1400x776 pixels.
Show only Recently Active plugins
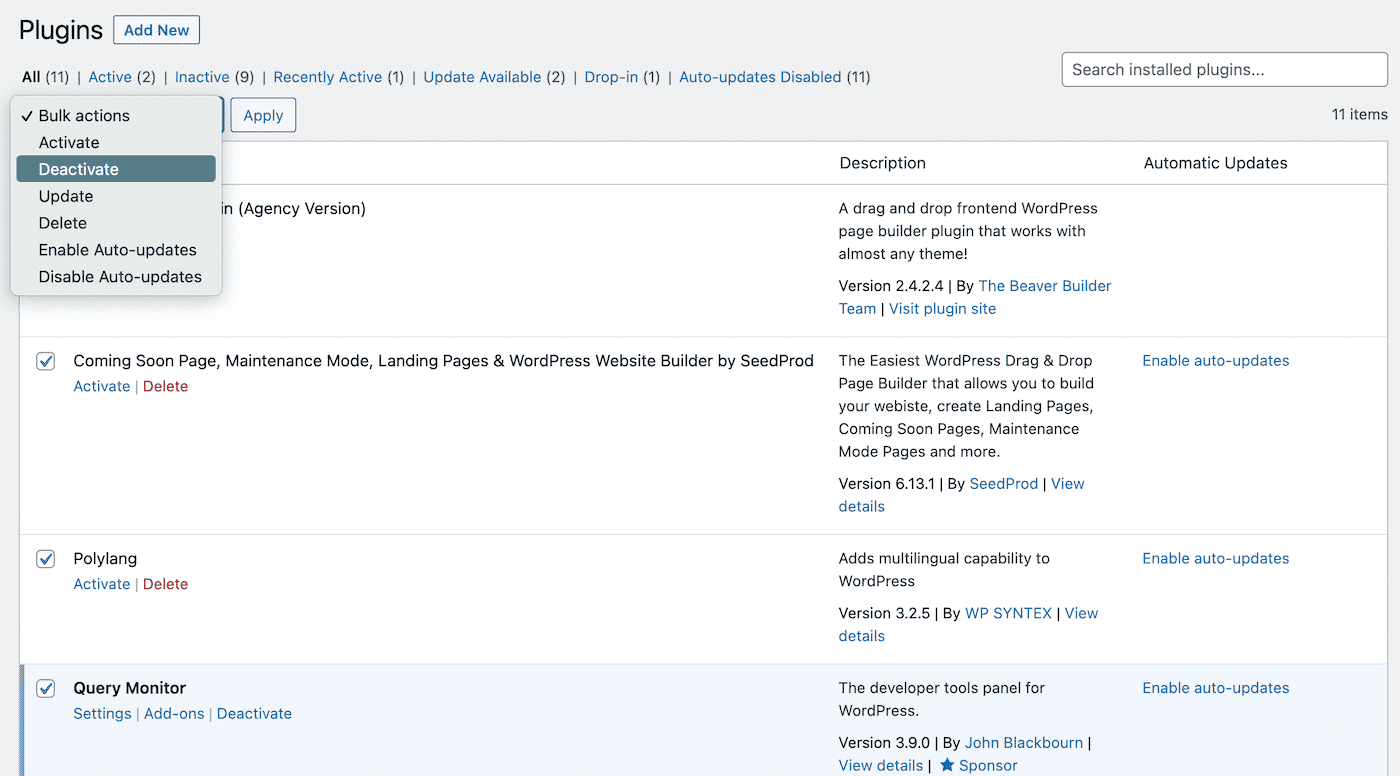coord(328,76)
